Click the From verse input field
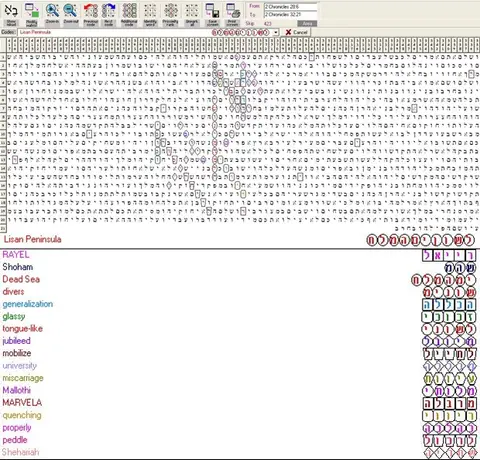 290,6
